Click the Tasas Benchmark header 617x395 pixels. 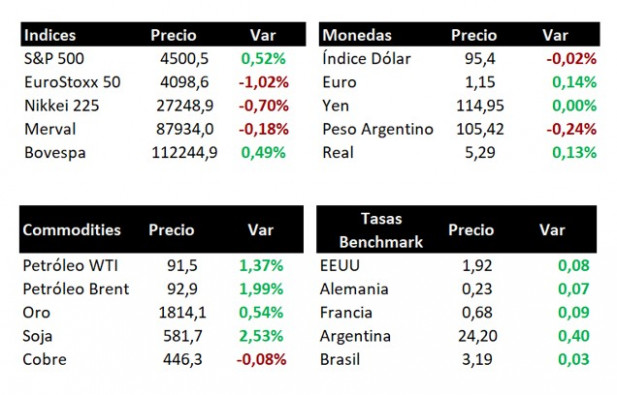381,230
